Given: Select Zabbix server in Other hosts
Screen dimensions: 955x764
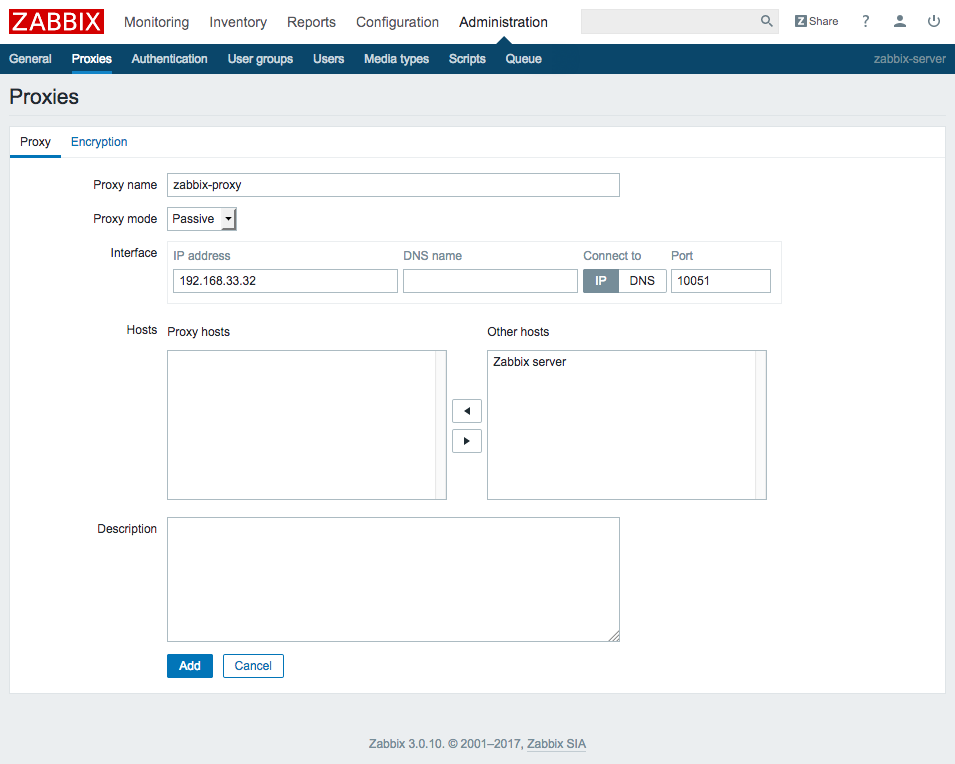Looking at the screenshot, I should tap(529, 362).
